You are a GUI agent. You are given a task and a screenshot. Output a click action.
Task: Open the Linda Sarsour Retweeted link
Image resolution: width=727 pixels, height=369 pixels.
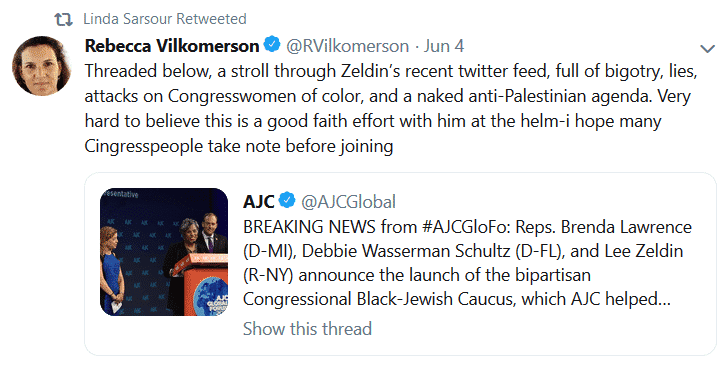pyautogui.click(x=165, y=19)
